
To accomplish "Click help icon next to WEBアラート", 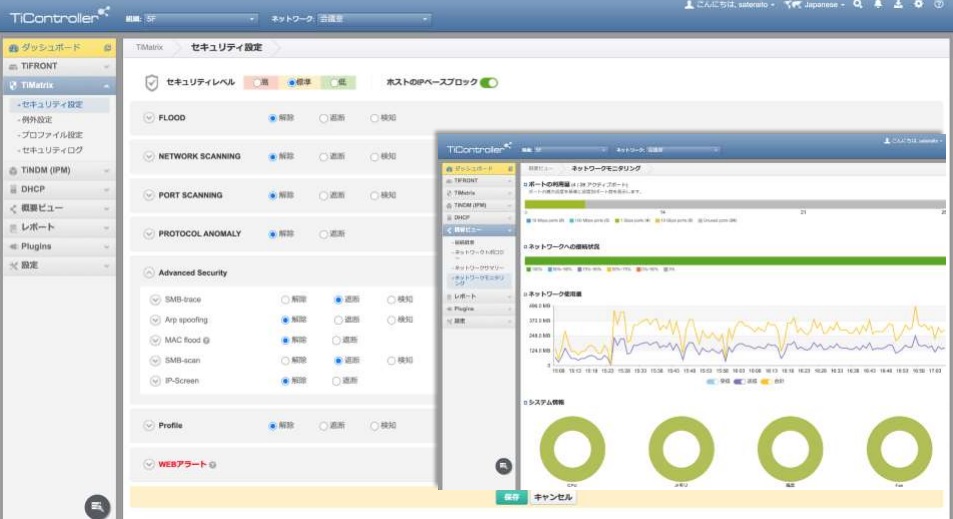I will point(213,465).
